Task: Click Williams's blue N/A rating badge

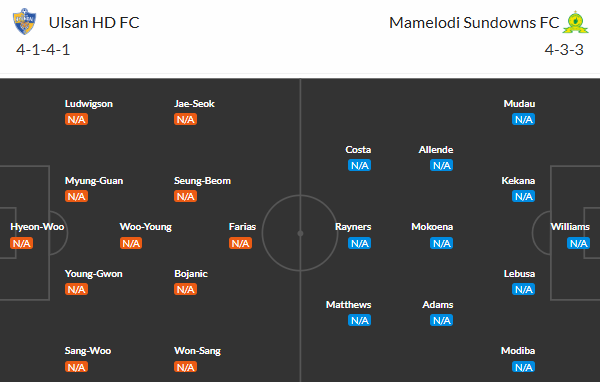Action: [x=578, y=243]
